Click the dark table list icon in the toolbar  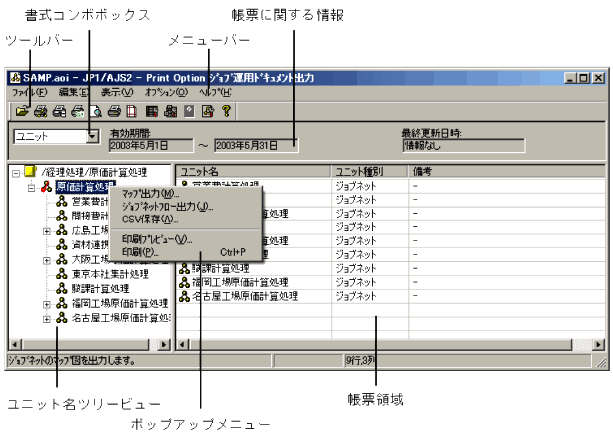click(152, 111)
